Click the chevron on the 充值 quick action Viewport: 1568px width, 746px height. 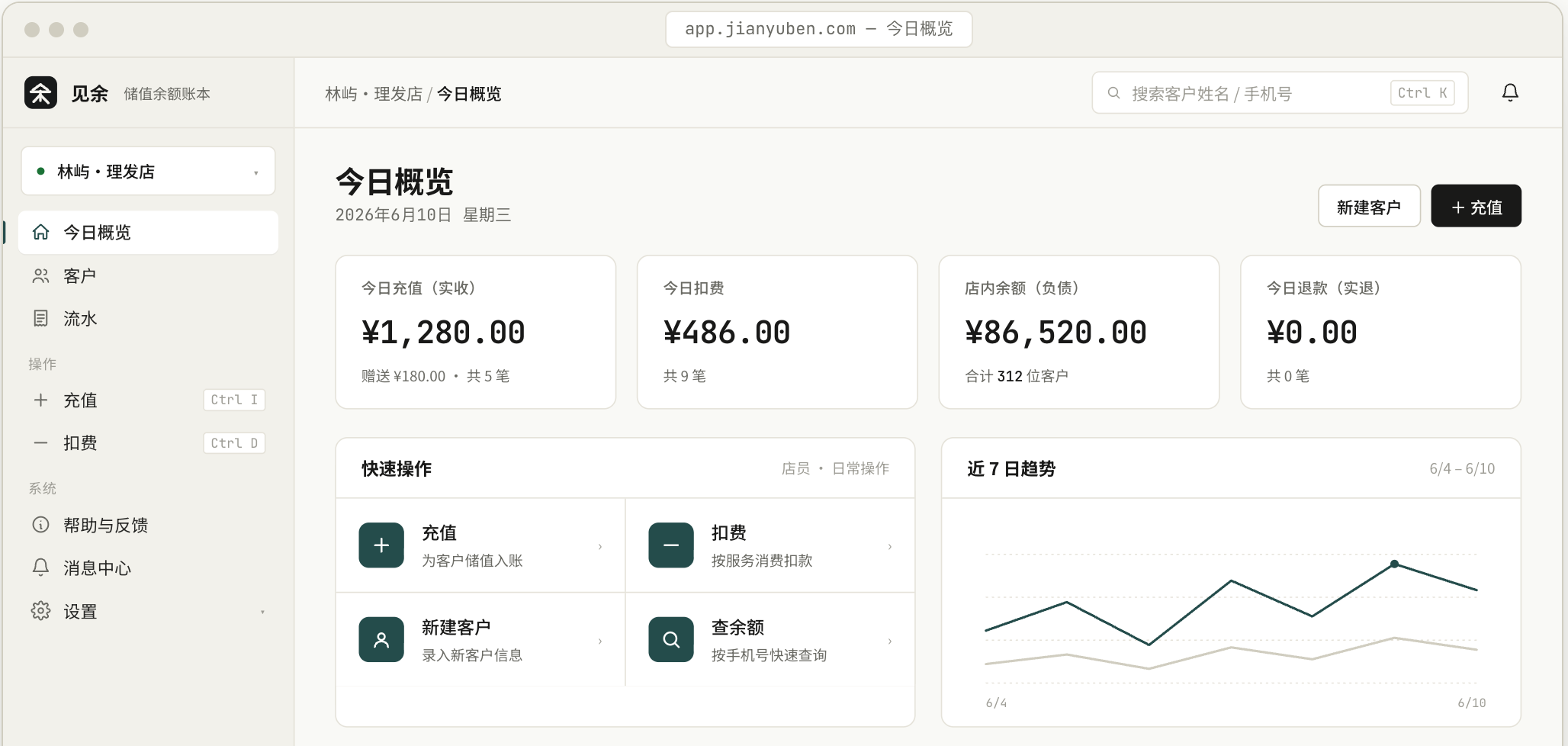(x=600, y=546)
